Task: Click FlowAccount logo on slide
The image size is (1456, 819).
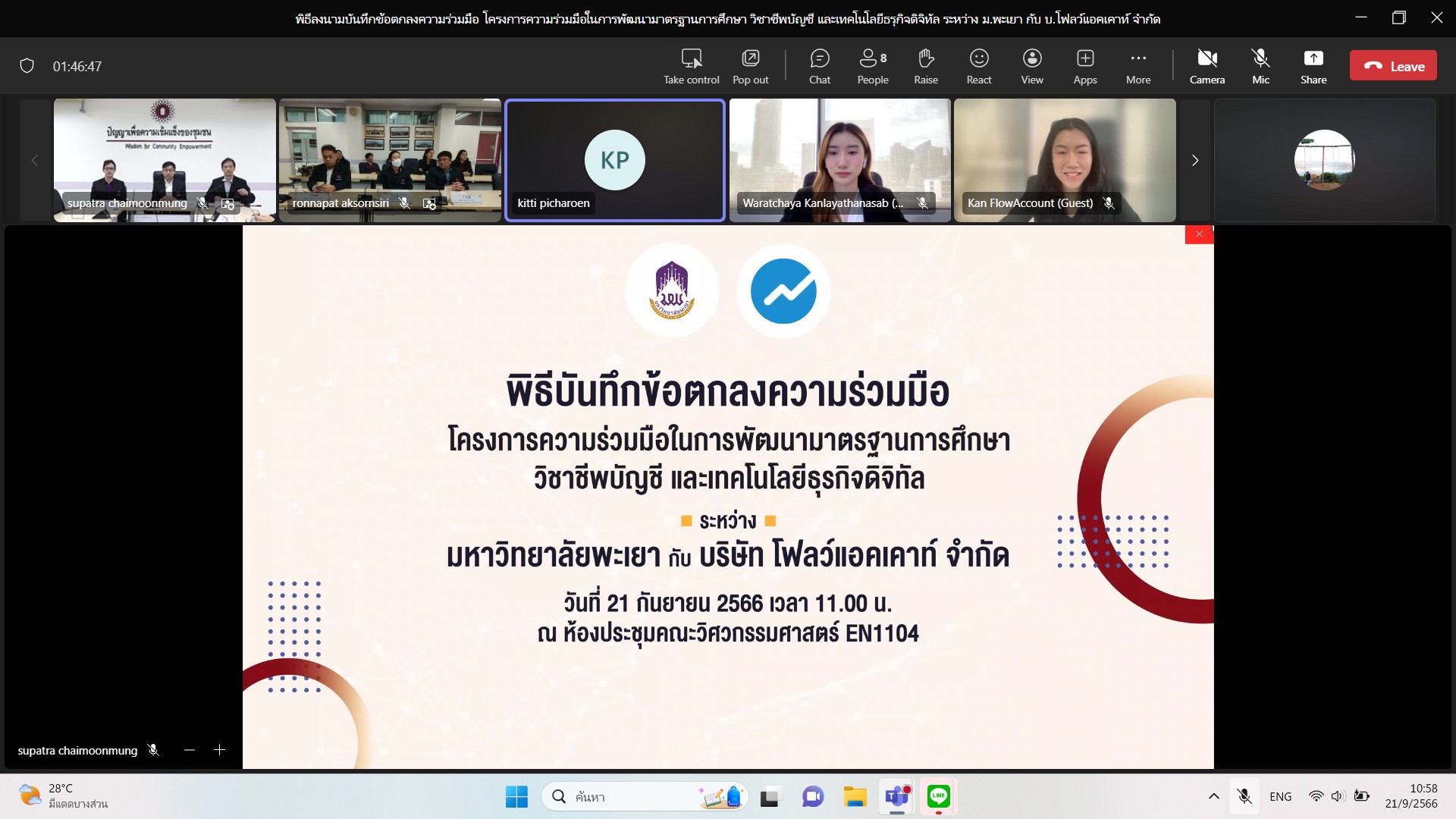Action: click(x=783, y=290)
